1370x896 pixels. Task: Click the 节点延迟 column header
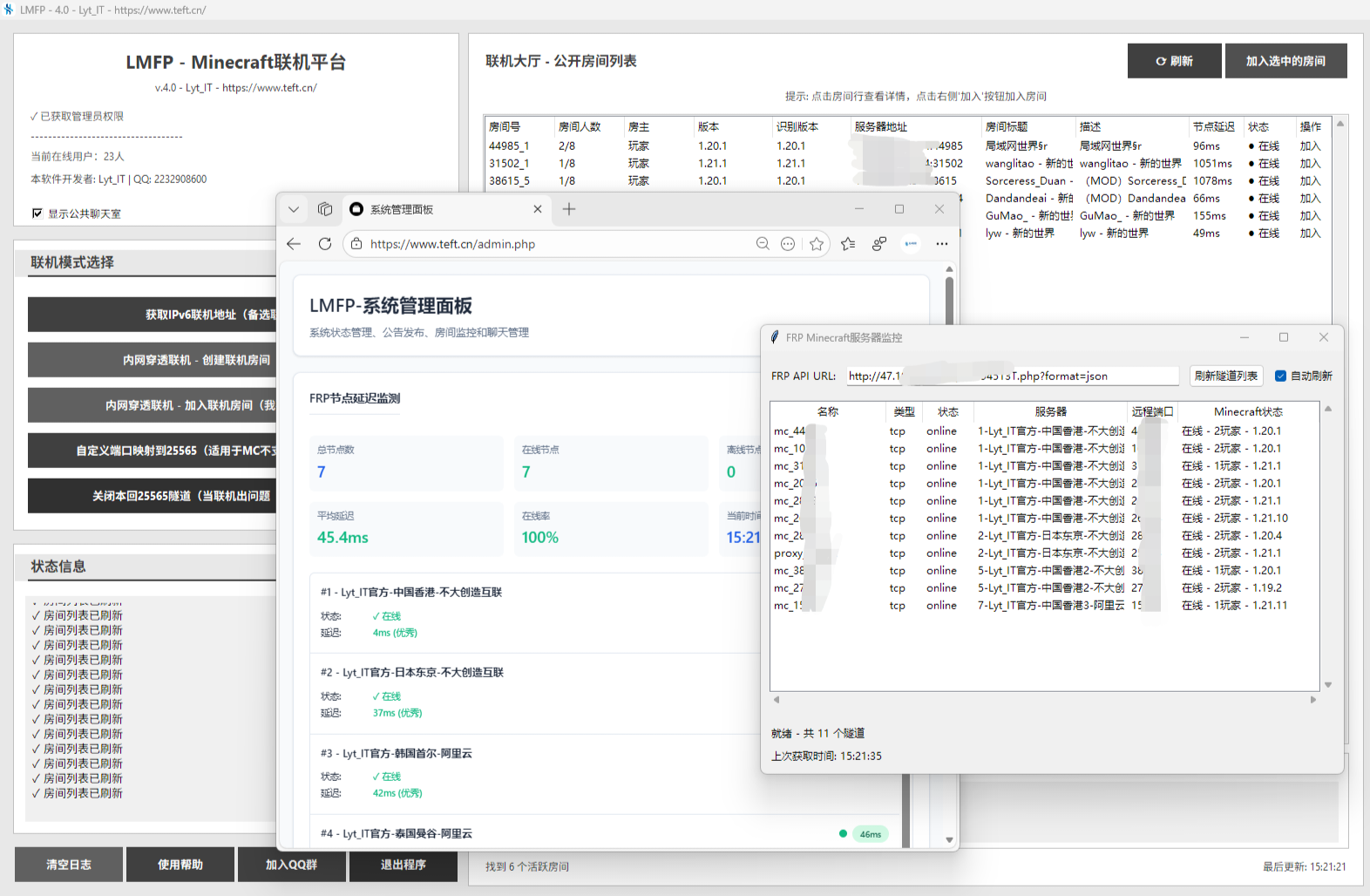tap(1214, 126)
